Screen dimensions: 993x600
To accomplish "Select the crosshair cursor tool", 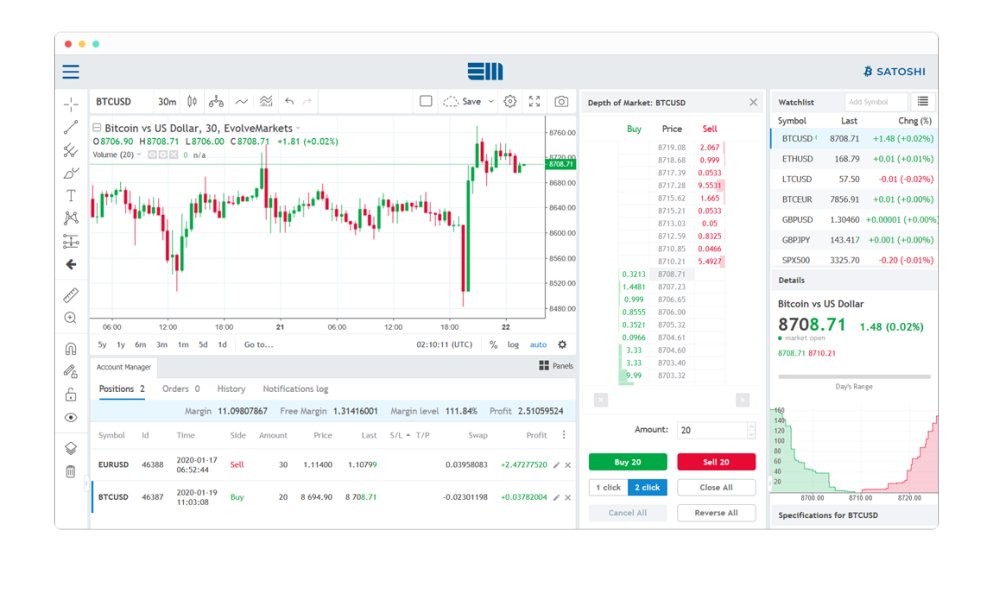I will point(71,104).
